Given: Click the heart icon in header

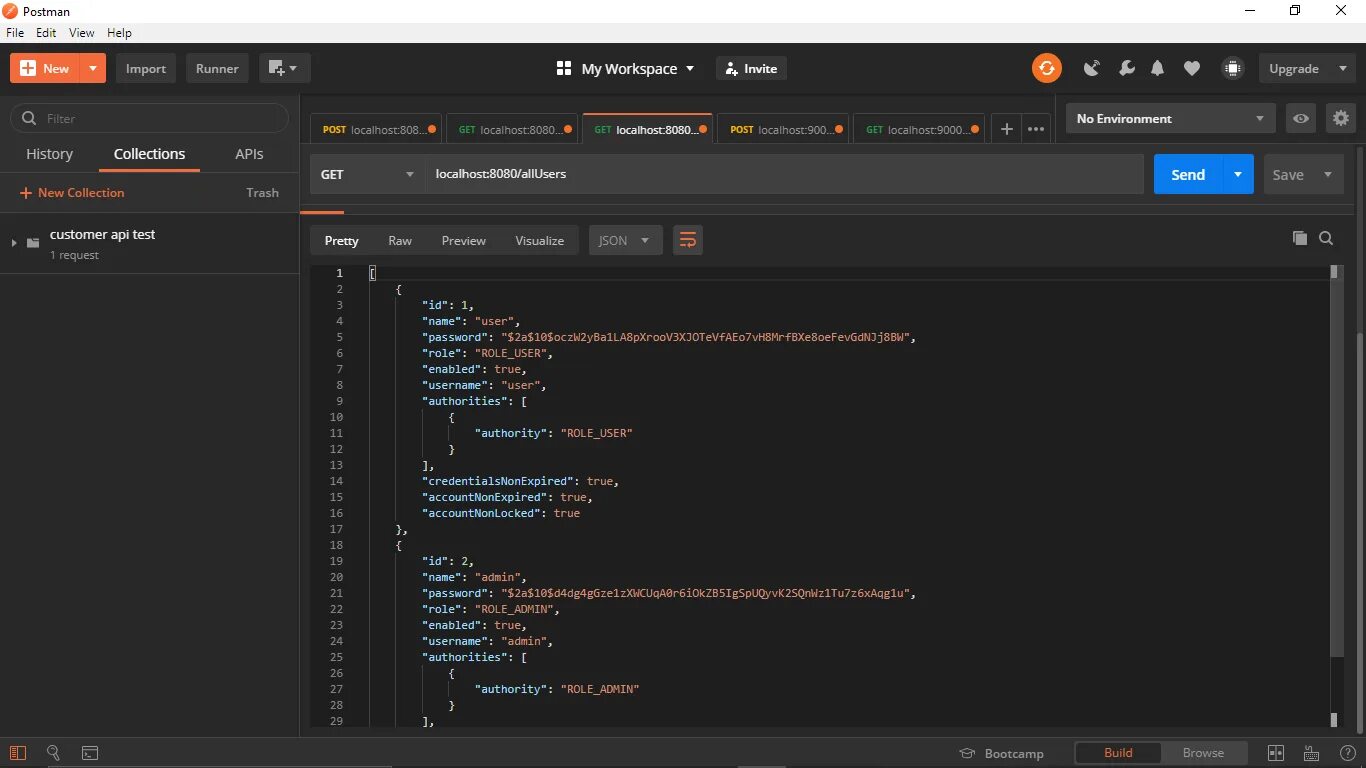Looking at the screenshot, I should pyautogui.click(x=1192, y=68).
